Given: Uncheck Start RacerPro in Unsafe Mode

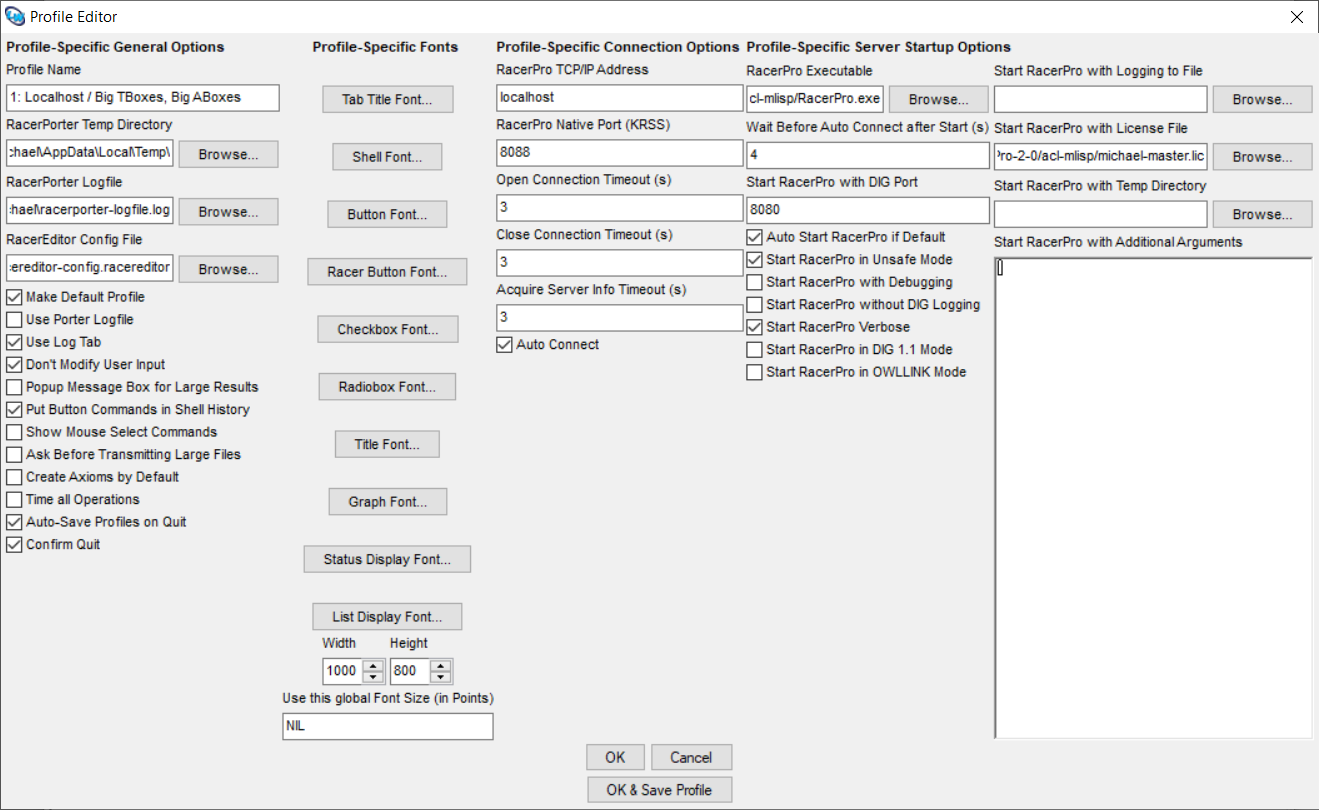Looking at the screenshot, I should [754, 260].
